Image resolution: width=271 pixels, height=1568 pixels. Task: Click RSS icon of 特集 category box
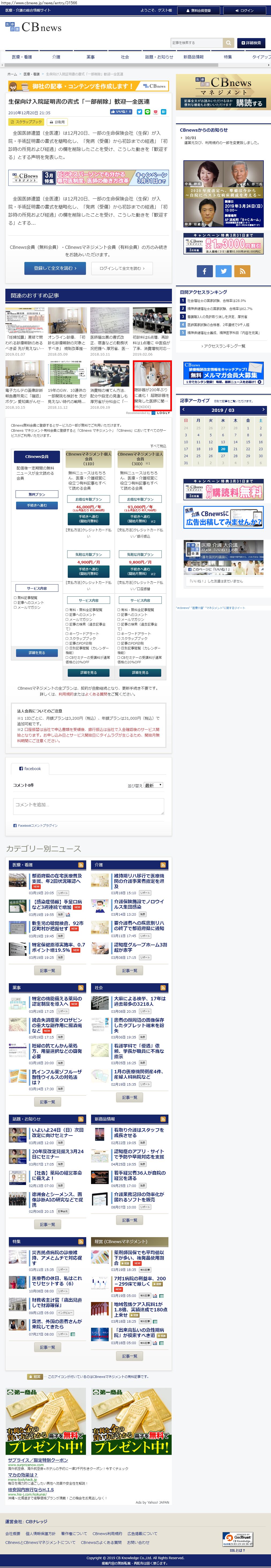click(x=80, y=1242)
